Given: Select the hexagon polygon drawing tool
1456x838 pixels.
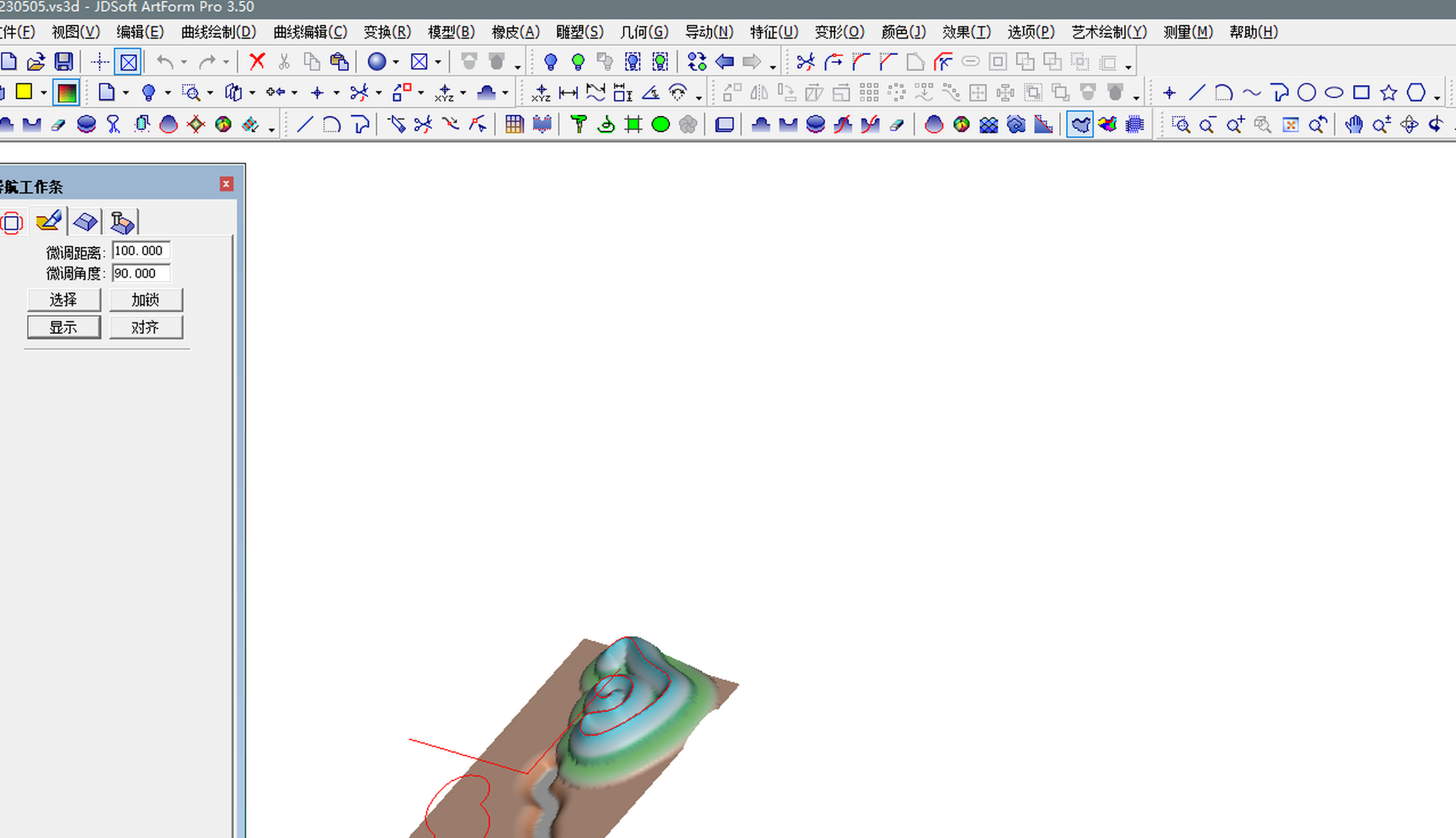Looking at the screenshot, I should point(1416,93).
